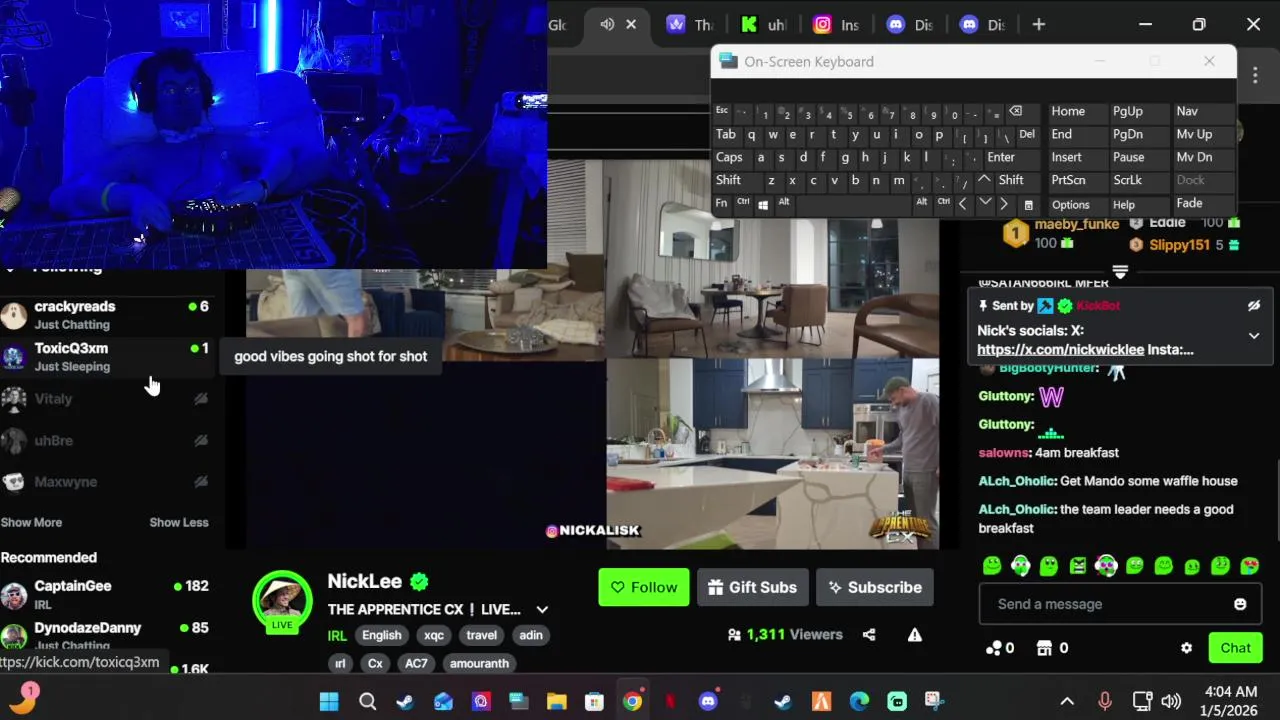
Task: Switch to the first Discord browser tab
Action: pyautogui.click(x=910, y=24)
